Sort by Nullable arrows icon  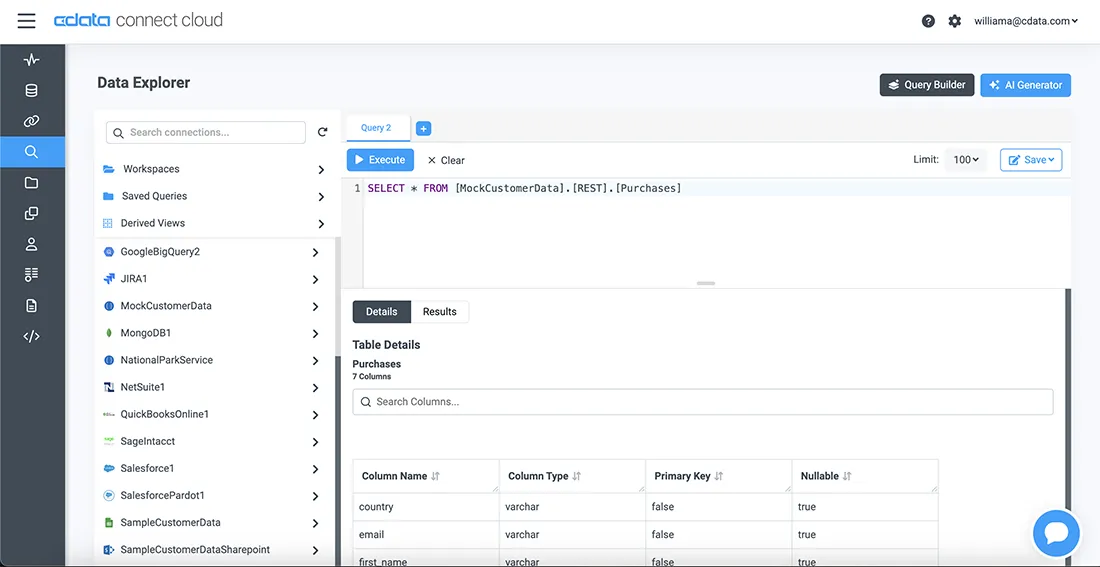(847, 476)
